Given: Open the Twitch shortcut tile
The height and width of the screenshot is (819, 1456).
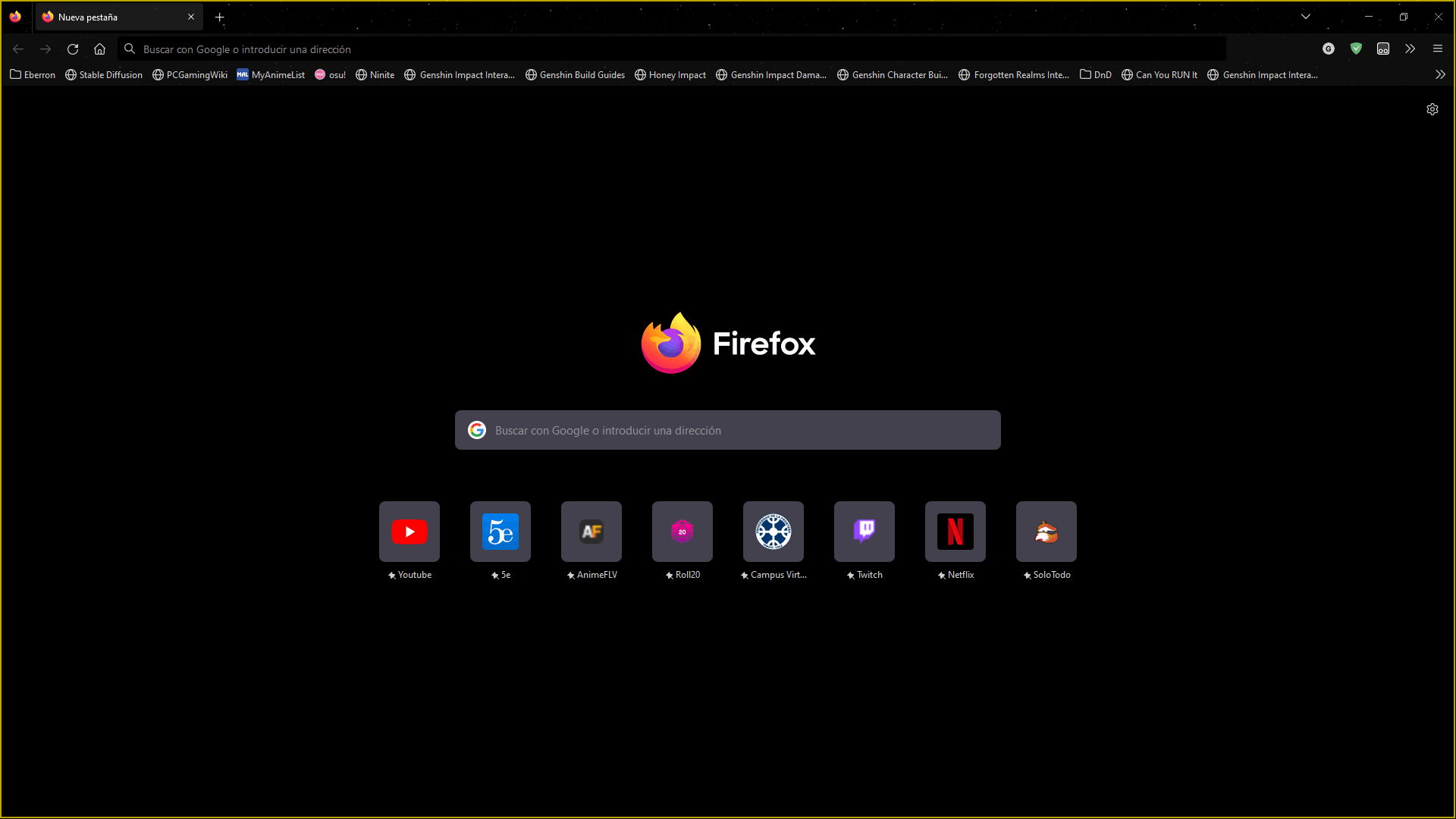Looking at the screenshot, I should pyautogui.click(x=864, y=532).
